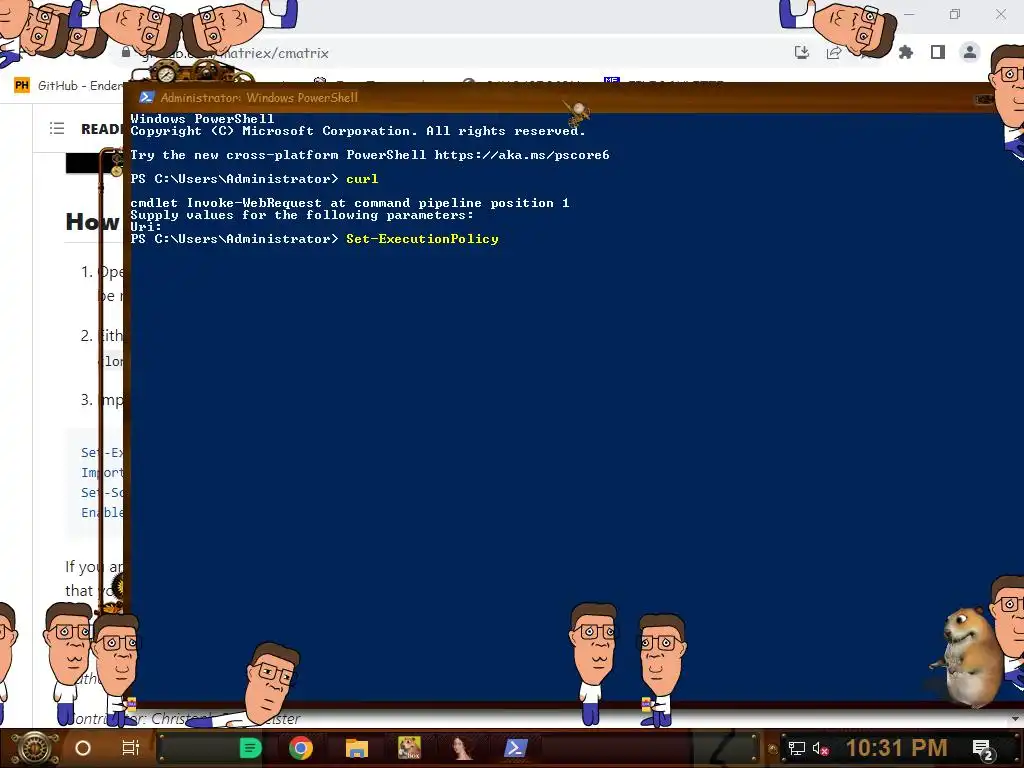Open the 10:31 PM clock
Image resolution: width=1024 pixels, height=768 pixels.
pos(896,748)
